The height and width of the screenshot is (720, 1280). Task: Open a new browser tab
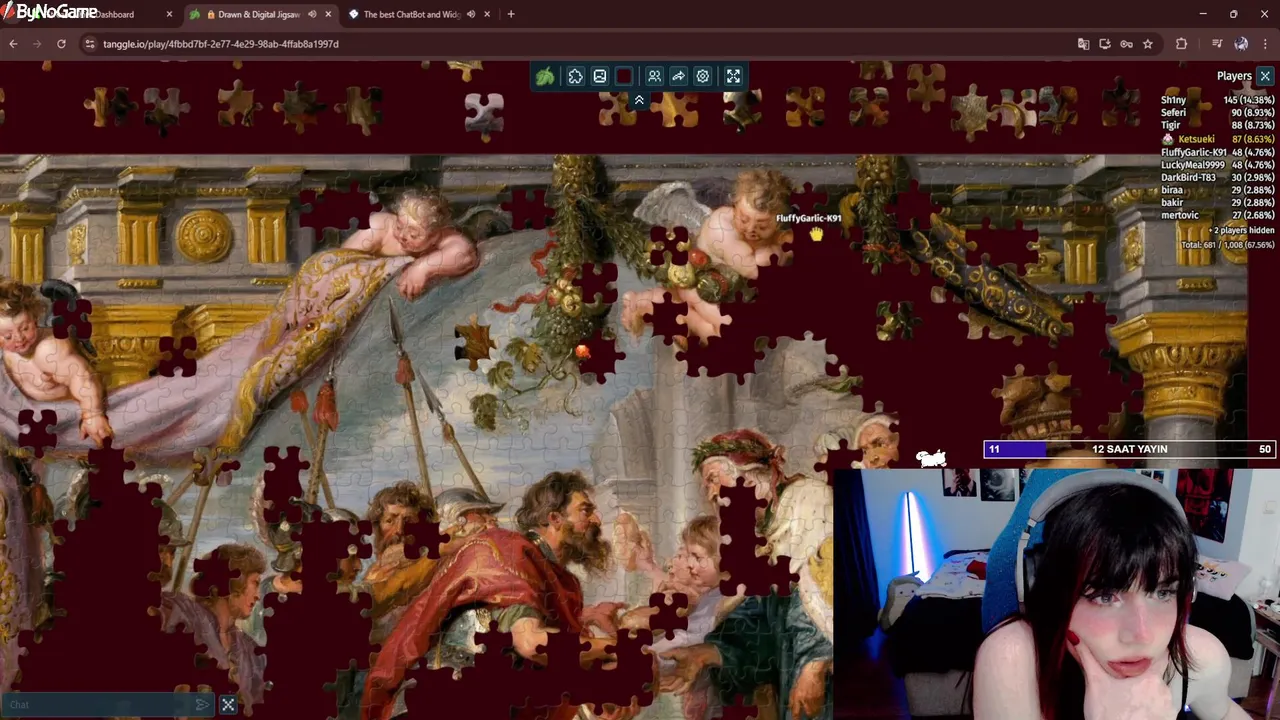click(511, 14)
